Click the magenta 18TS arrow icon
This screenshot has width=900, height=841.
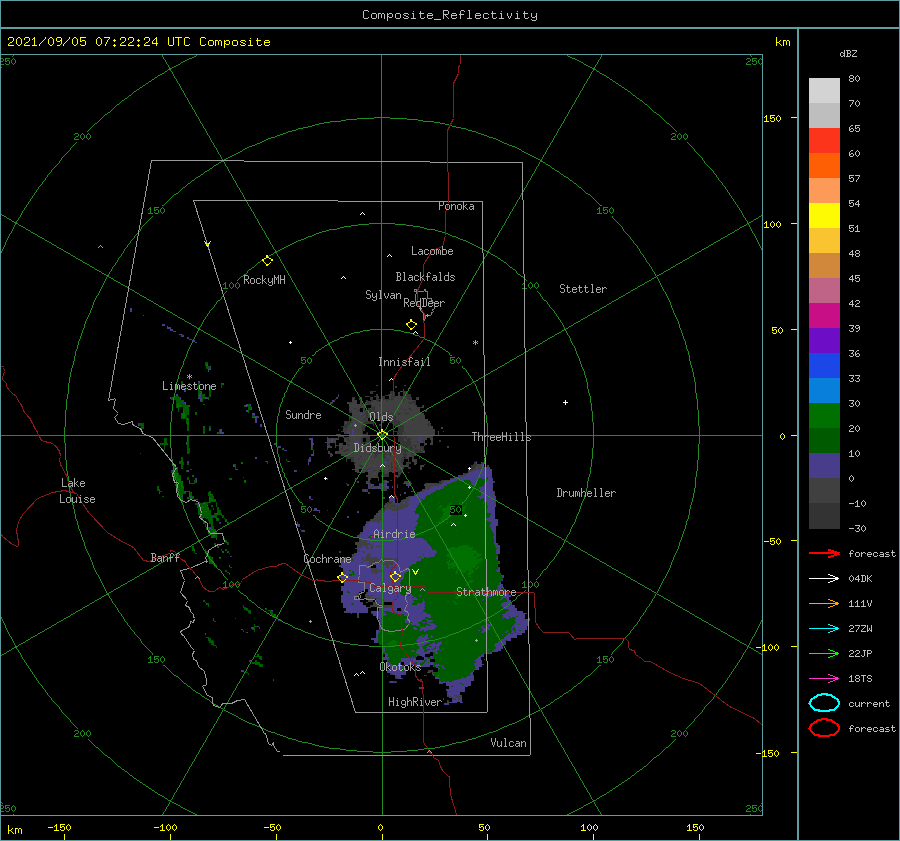tap(824, 679)
